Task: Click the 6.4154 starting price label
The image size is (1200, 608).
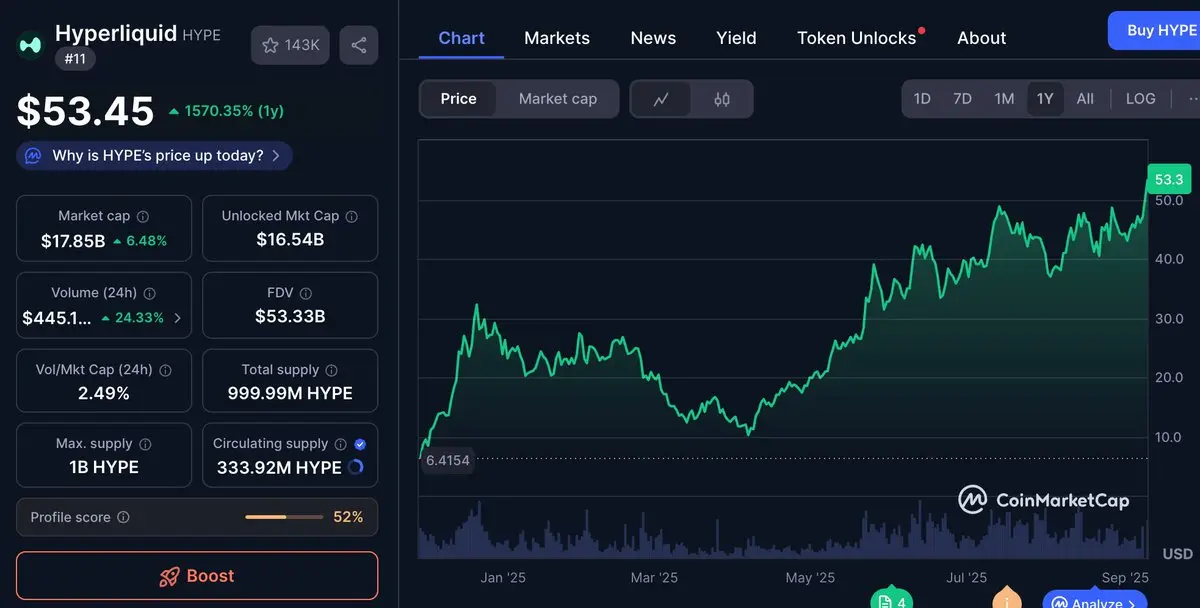Action: pyautogui.click(x=447, y=461)
